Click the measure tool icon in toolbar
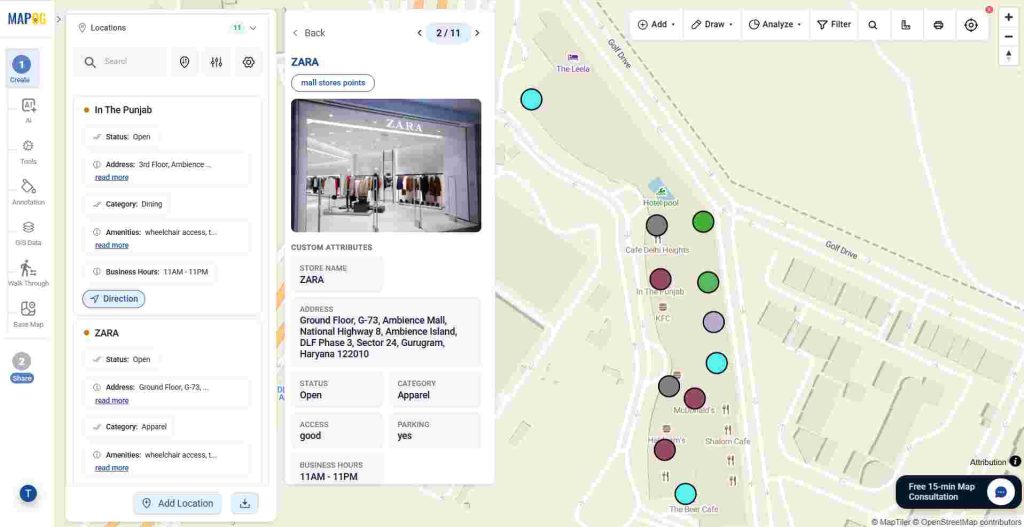 906,25
